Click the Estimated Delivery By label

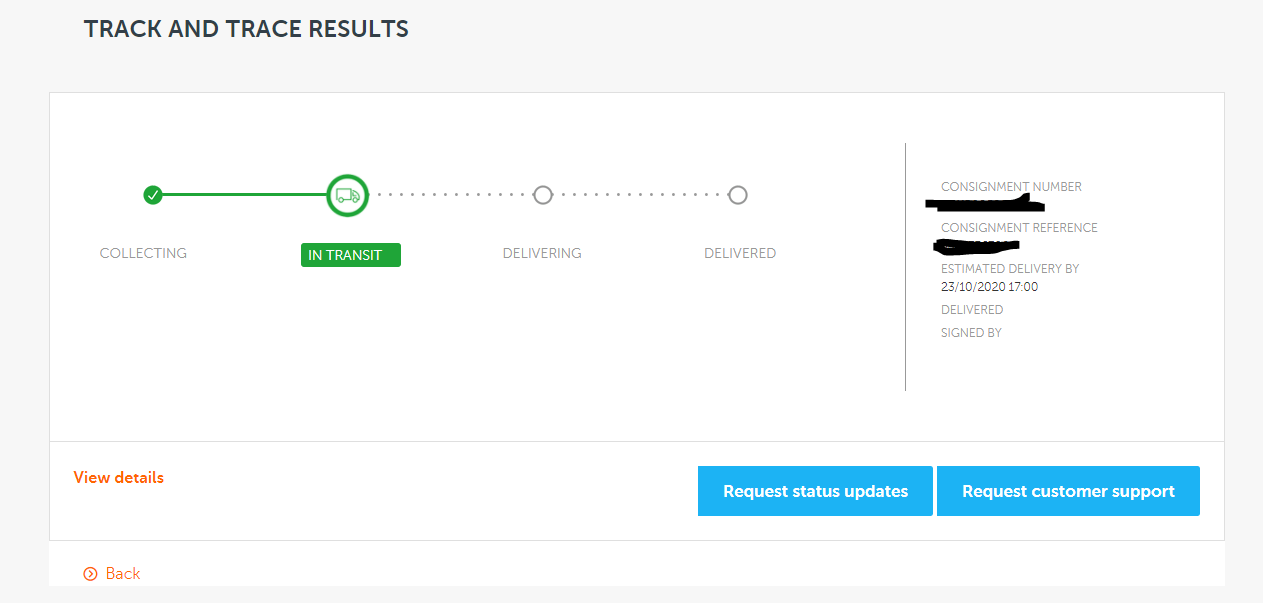coord(1010,269)
